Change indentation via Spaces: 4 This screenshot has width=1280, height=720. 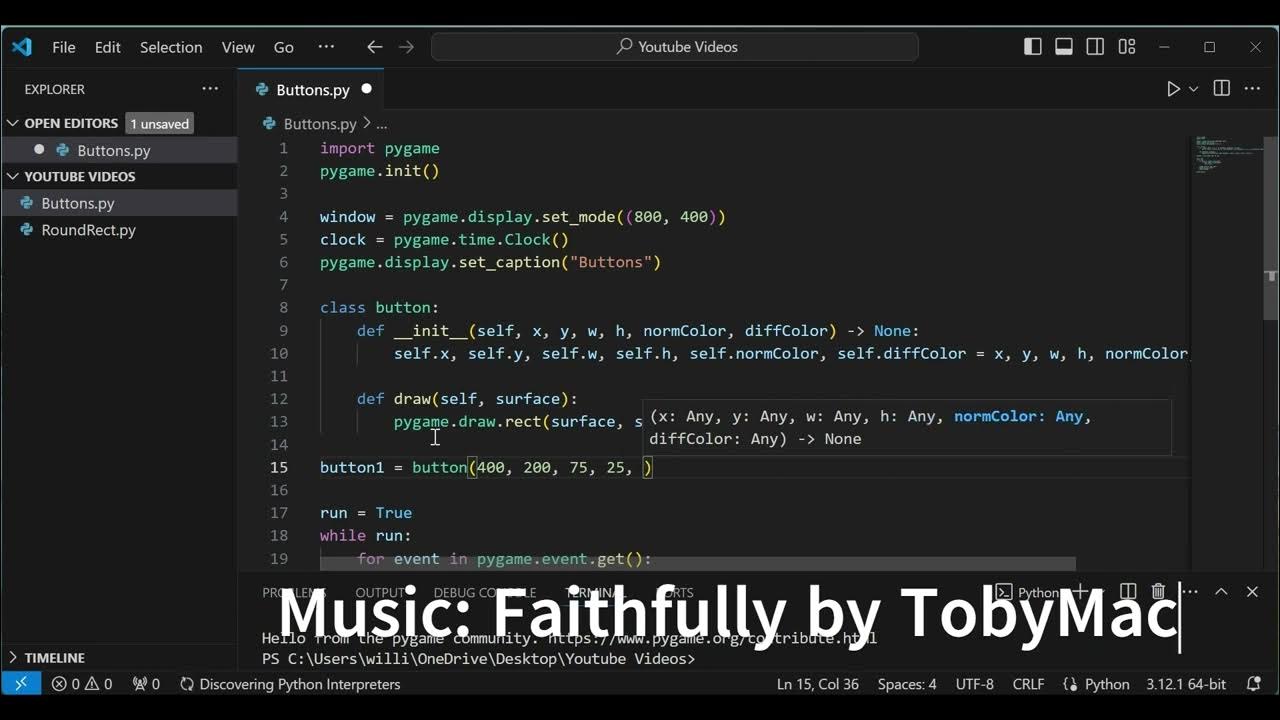[907, 684]
